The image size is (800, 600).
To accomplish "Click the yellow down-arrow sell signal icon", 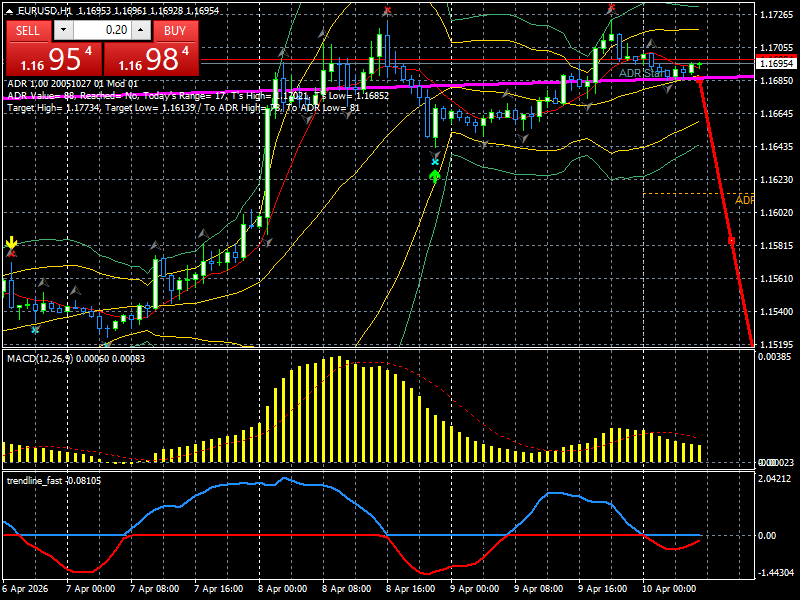I will coord(12,242).
